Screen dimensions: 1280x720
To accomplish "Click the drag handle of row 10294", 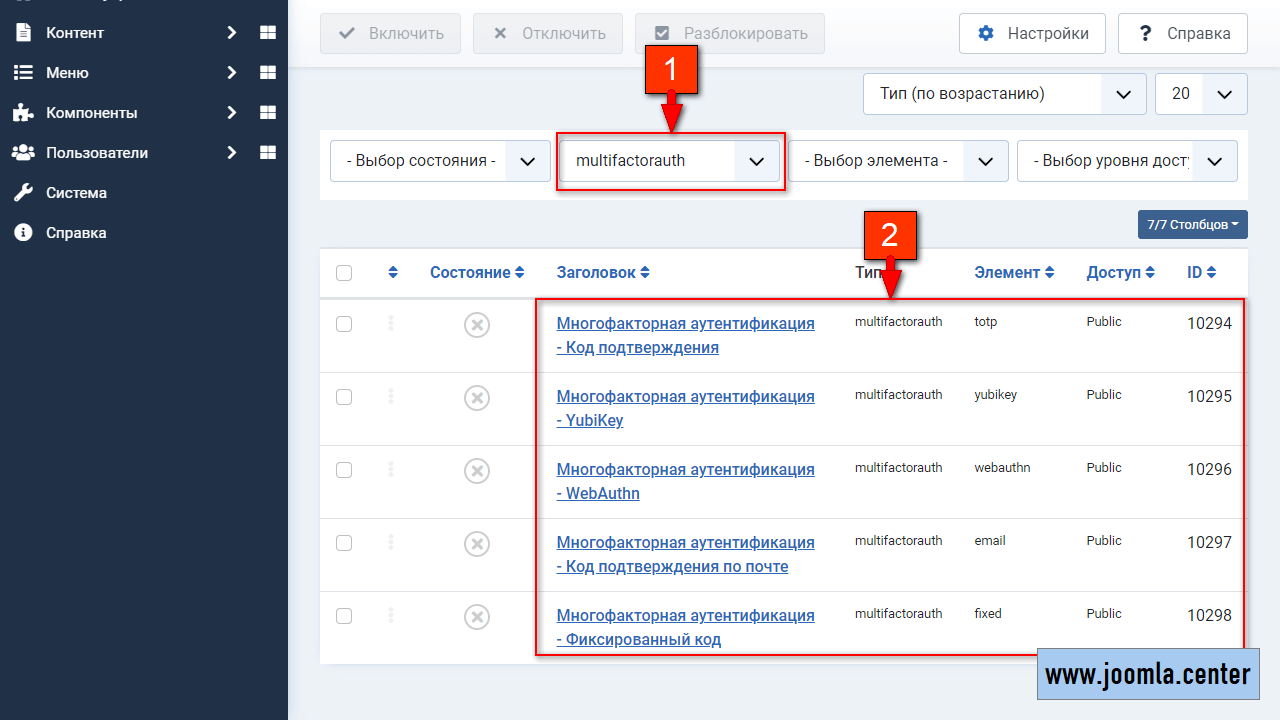I will click(391, 324).
